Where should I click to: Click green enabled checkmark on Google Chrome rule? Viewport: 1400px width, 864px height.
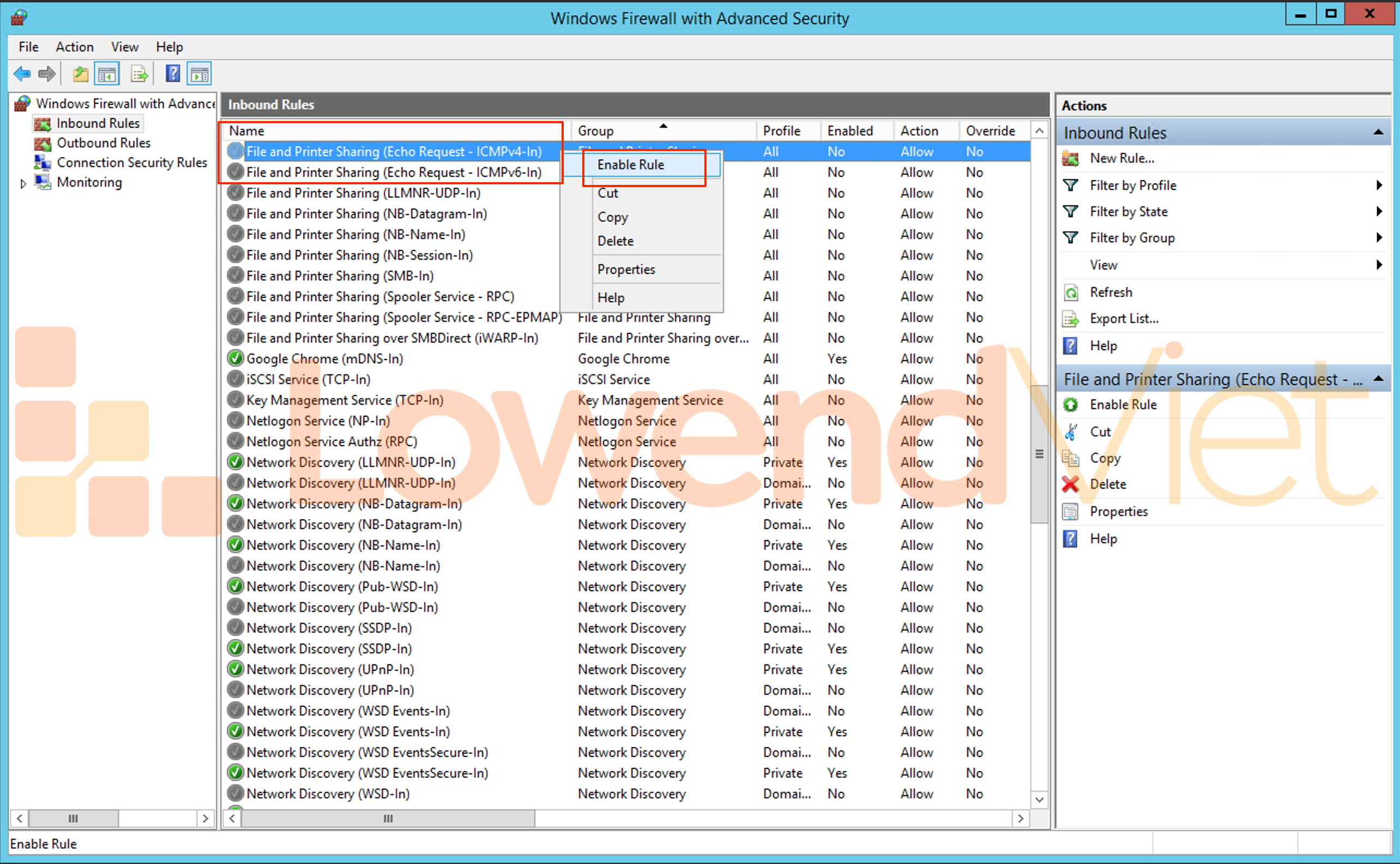pyautogui.click(x=235, y=358)
